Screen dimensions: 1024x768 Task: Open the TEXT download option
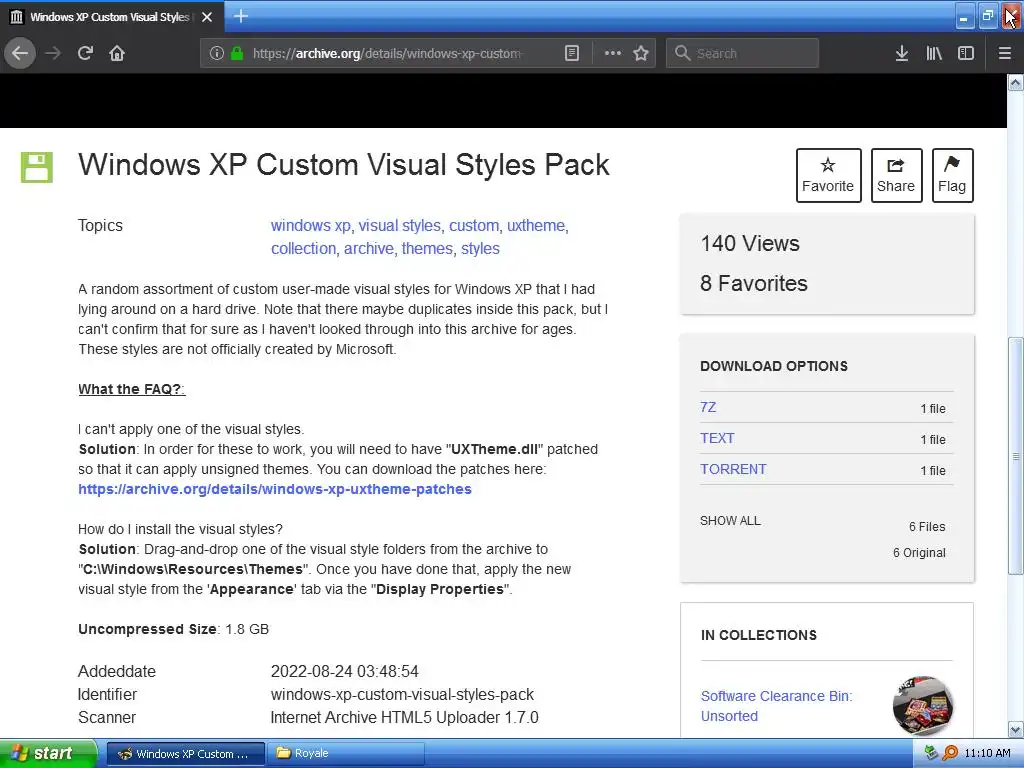(x=717, y=438)
